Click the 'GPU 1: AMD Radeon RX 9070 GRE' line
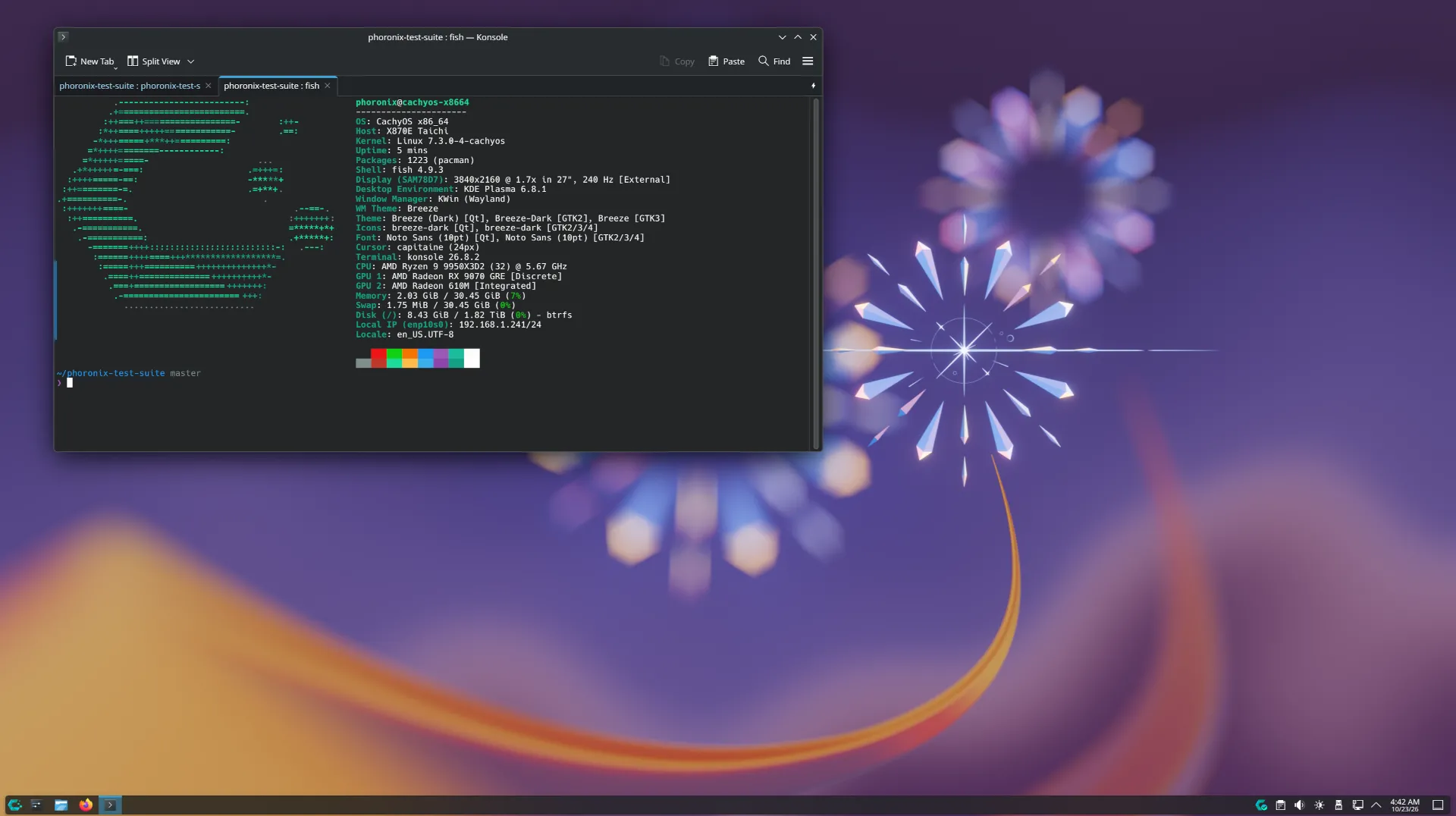This screenshot has height=816, width=1456. tap(459, 277)
